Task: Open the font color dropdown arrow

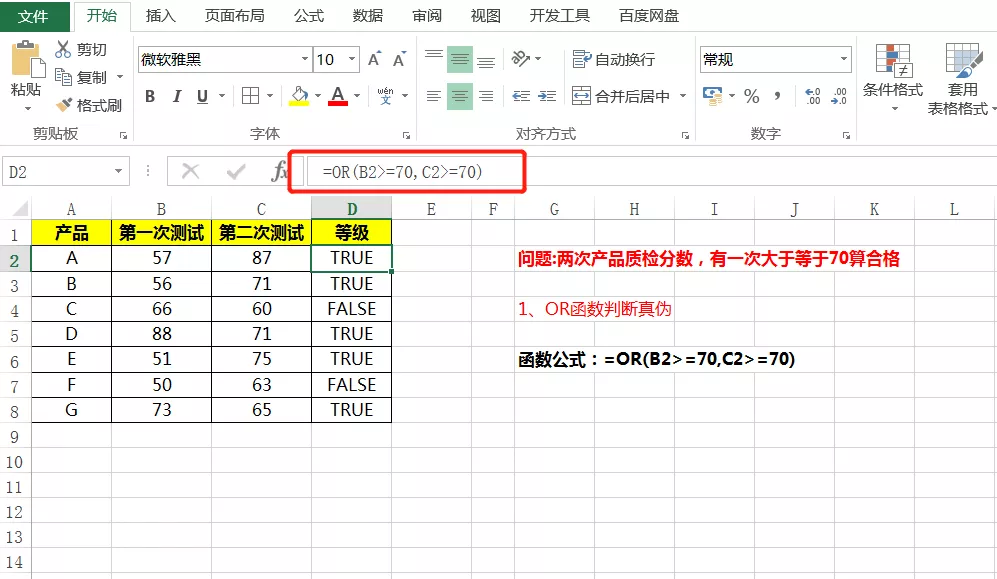Action: tap(357, 96)
